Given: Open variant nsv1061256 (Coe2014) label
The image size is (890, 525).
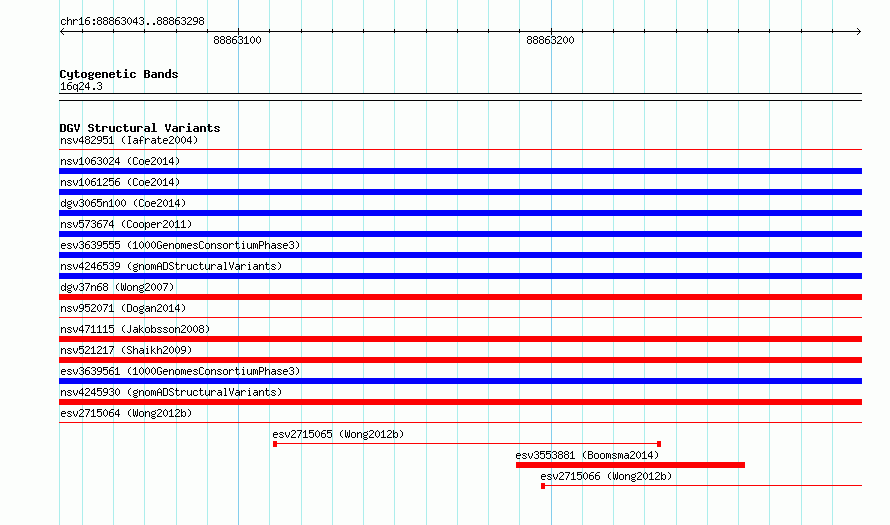Looking at the screenshot, I should pyautogui.click(x=120, y=182).
